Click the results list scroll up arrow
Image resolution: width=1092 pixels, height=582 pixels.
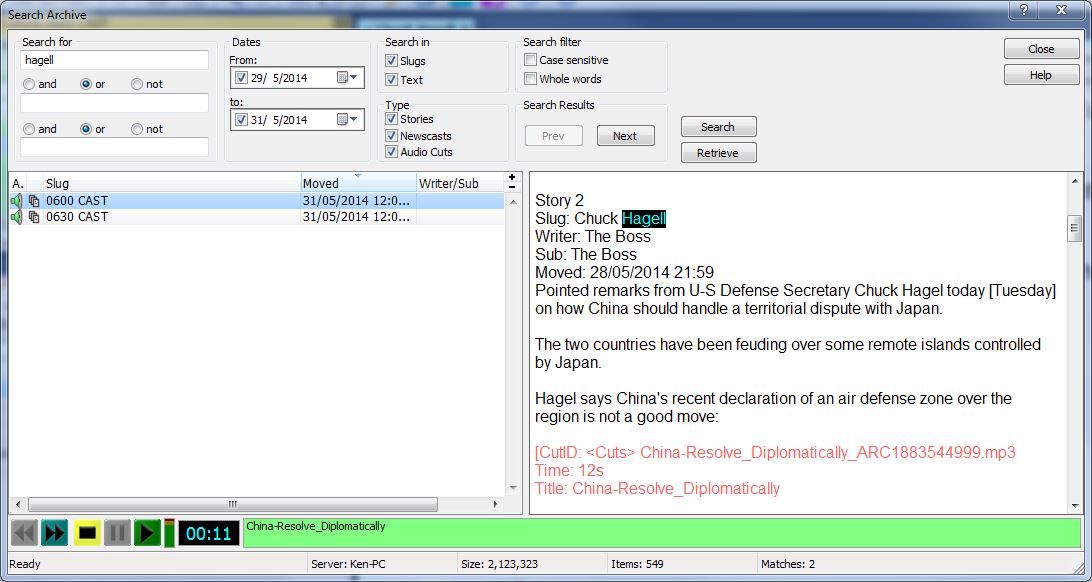pyautogui.click(x=513, y=202)
